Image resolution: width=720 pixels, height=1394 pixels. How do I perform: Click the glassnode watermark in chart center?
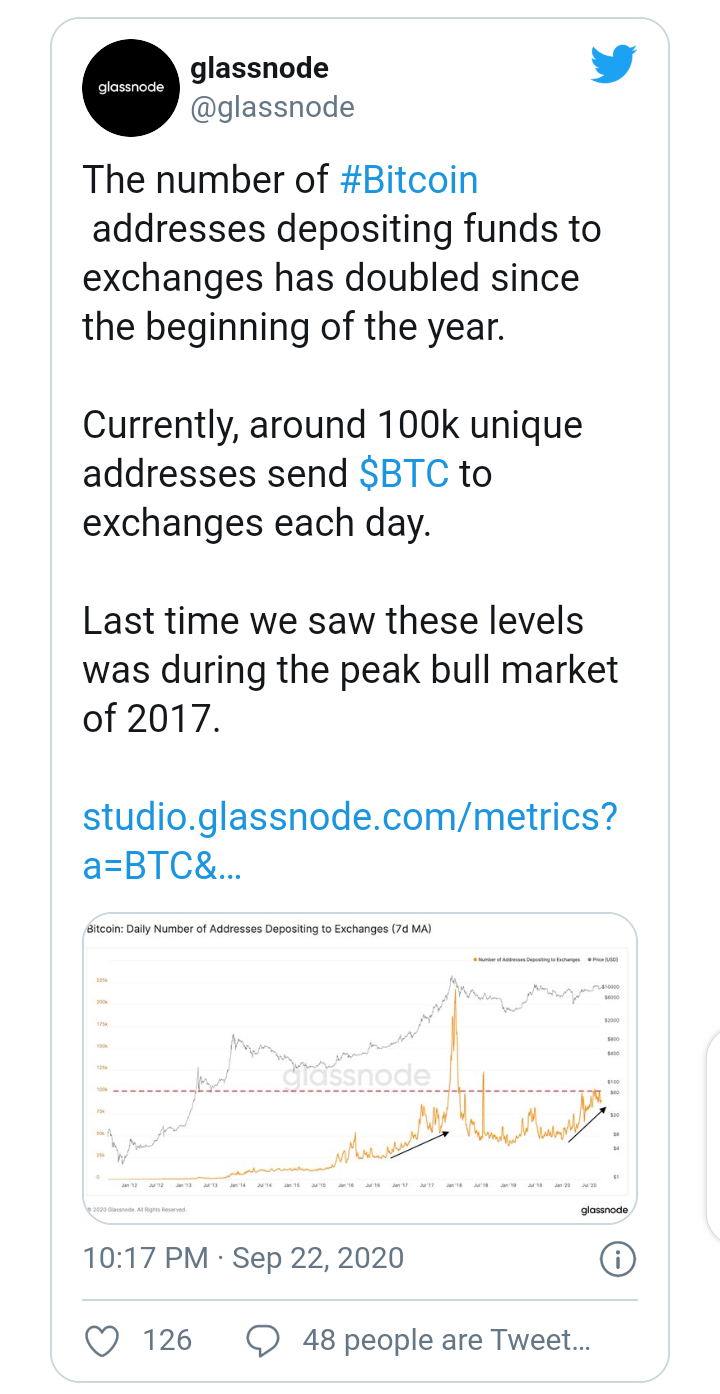356,1076
